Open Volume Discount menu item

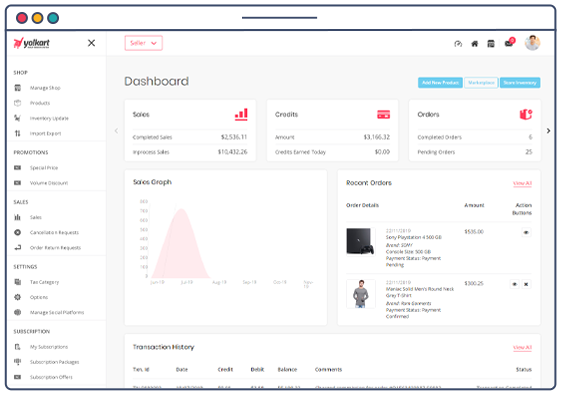(x=49, y=183)
